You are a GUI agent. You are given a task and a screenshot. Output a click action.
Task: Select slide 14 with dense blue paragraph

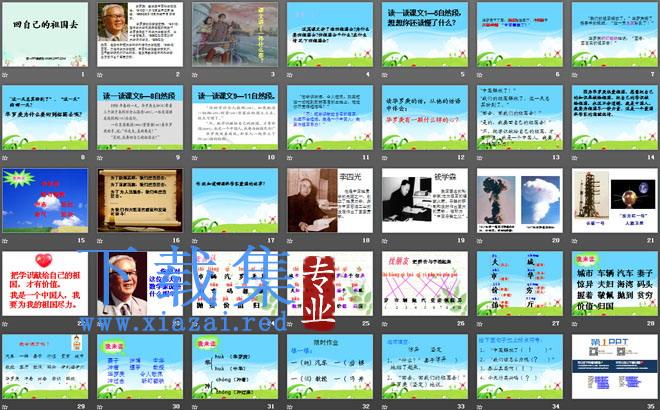615,117
